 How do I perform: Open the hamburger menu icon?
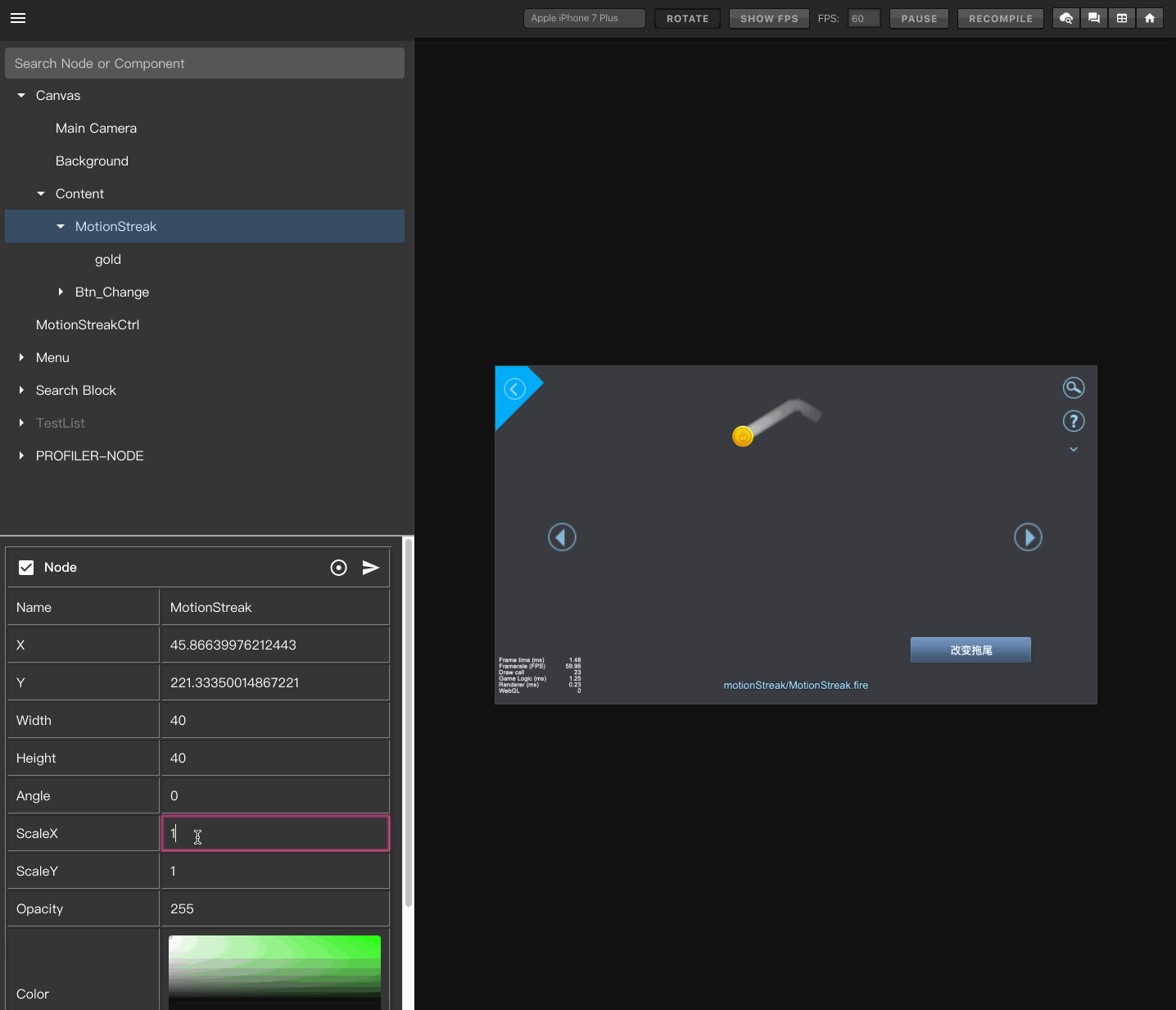point(18,18)
